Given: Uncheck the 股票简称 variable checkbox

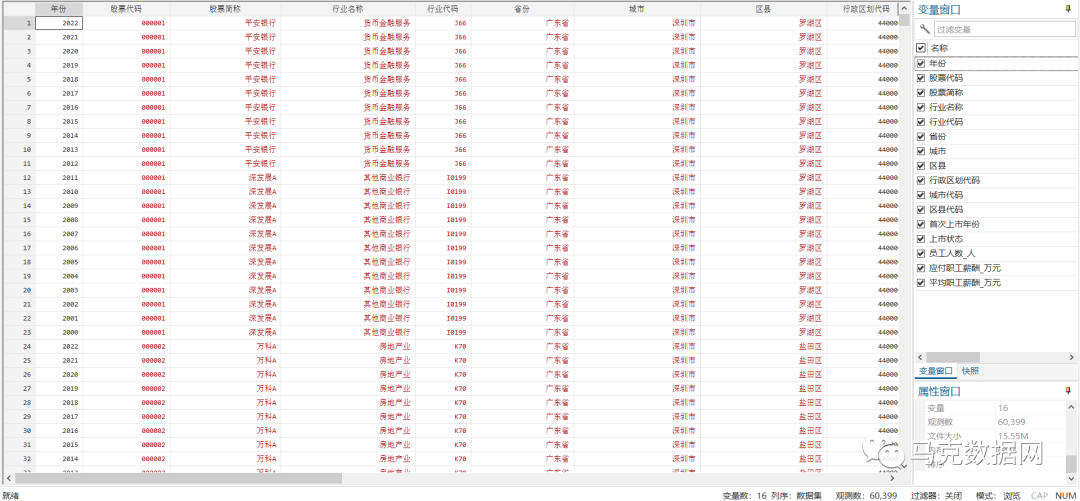Looking at the screenshot, I should coord(921,92).
